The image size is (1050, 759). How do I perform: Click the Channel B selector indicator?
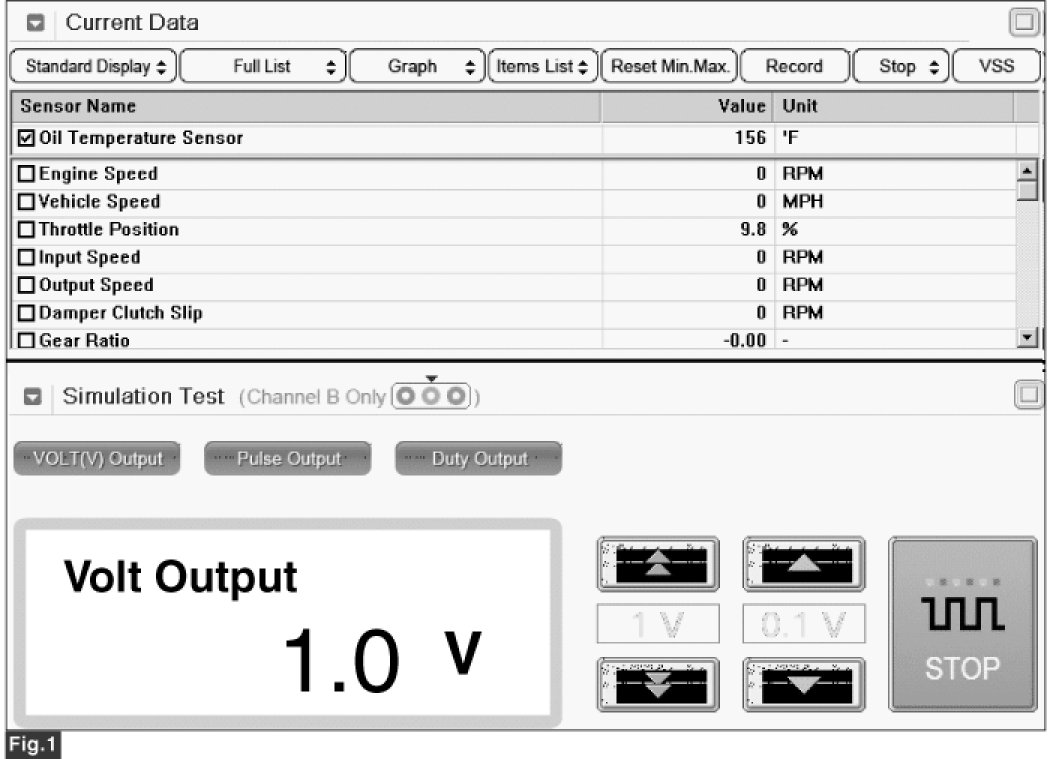click(432, 396)
